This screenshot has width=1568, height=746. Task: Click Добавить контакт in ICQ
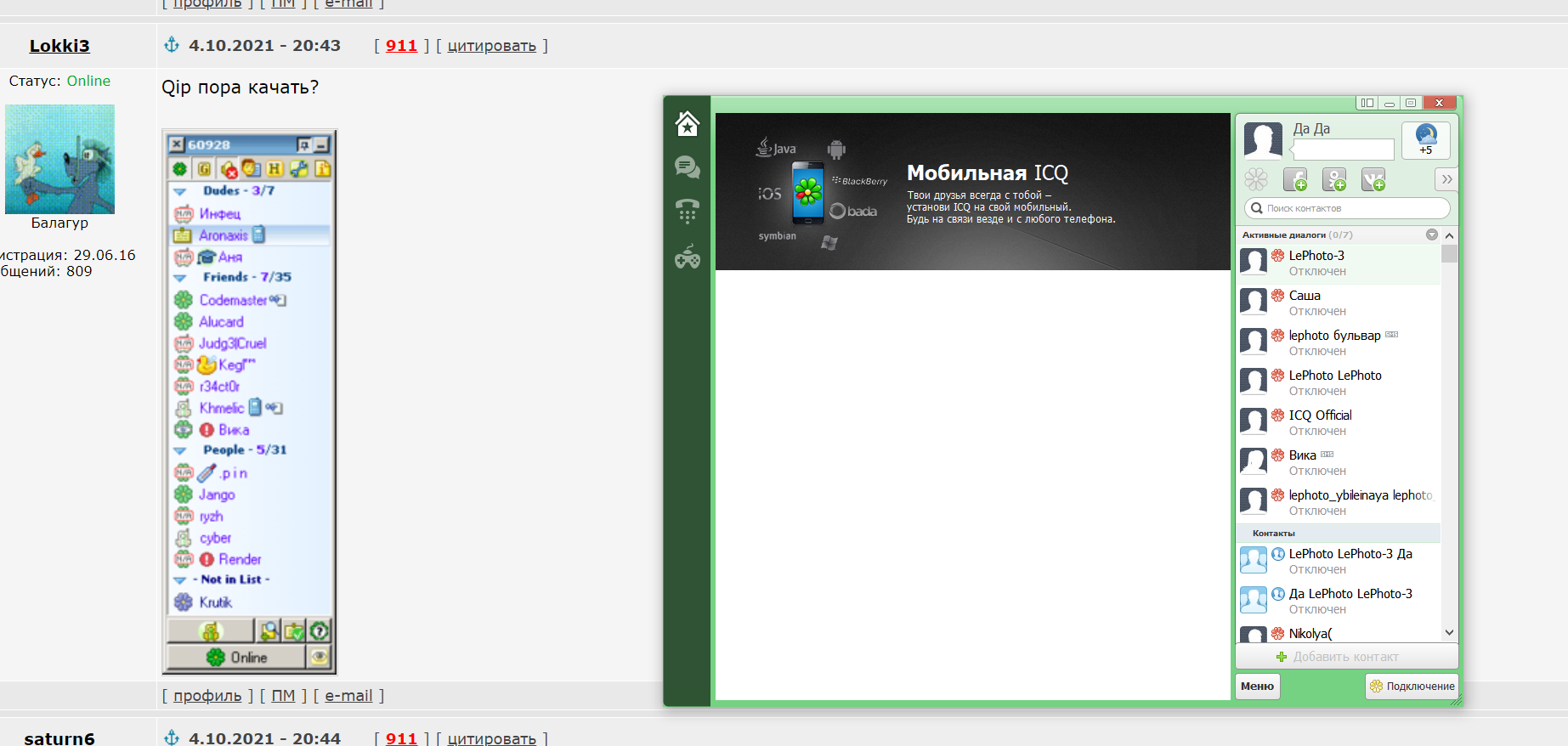pyautogui.click(x=1345, y=657)
